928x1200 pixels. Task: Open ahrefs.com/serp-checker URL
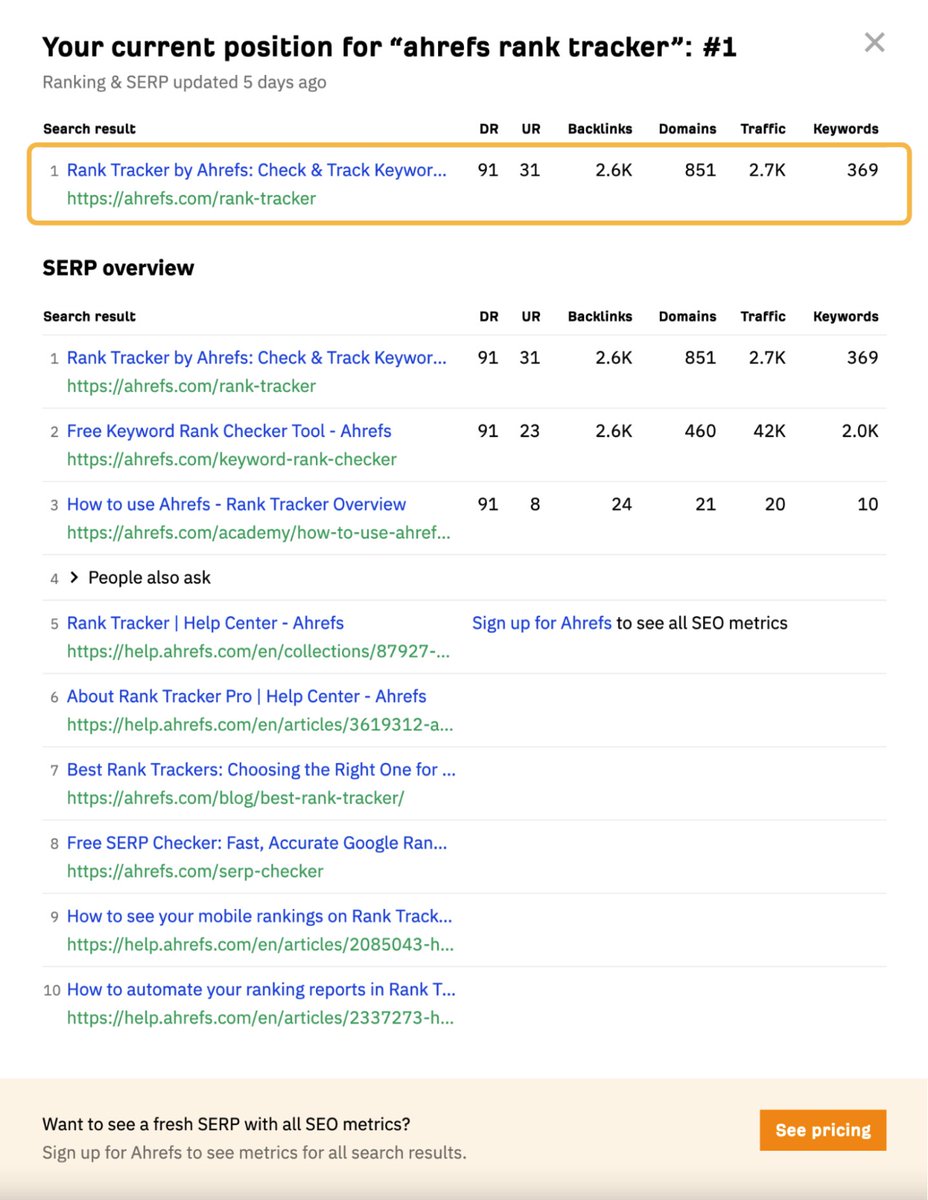(x=195, y=871)
